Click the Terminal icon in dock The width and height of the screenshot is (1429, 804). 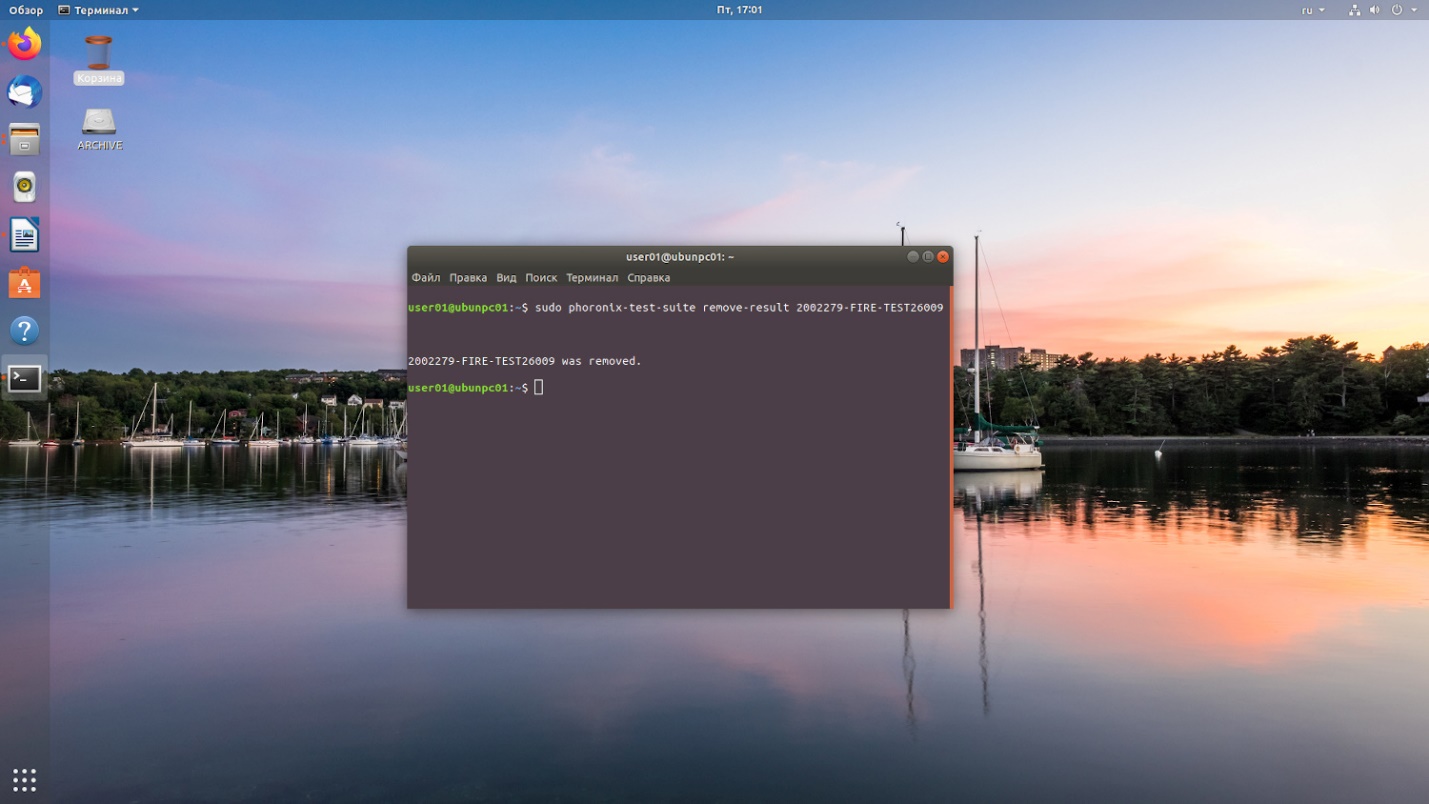click(24, 379)
